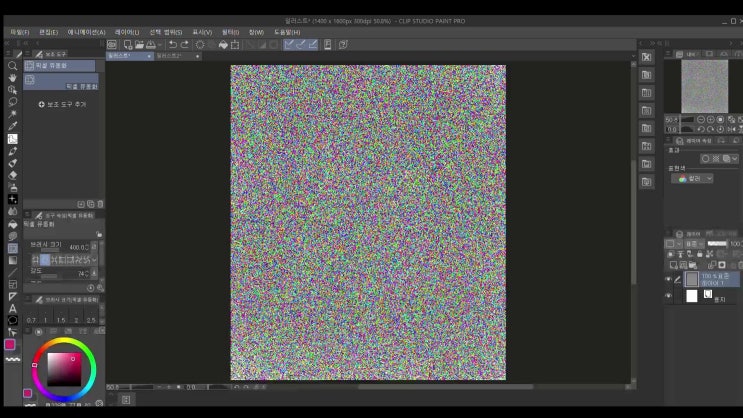Toggle visibility of the paper layer

click(x=669, y=296)
